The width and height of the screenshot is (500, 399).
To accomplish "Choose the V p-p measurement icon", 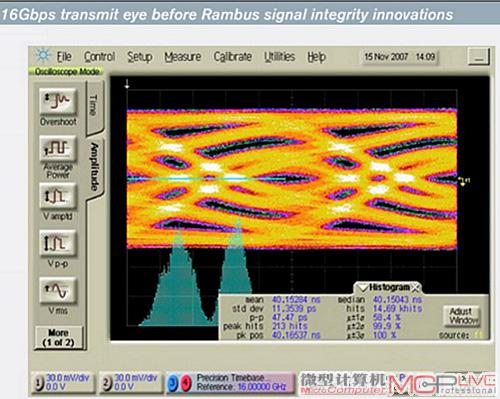I will 58,243.
